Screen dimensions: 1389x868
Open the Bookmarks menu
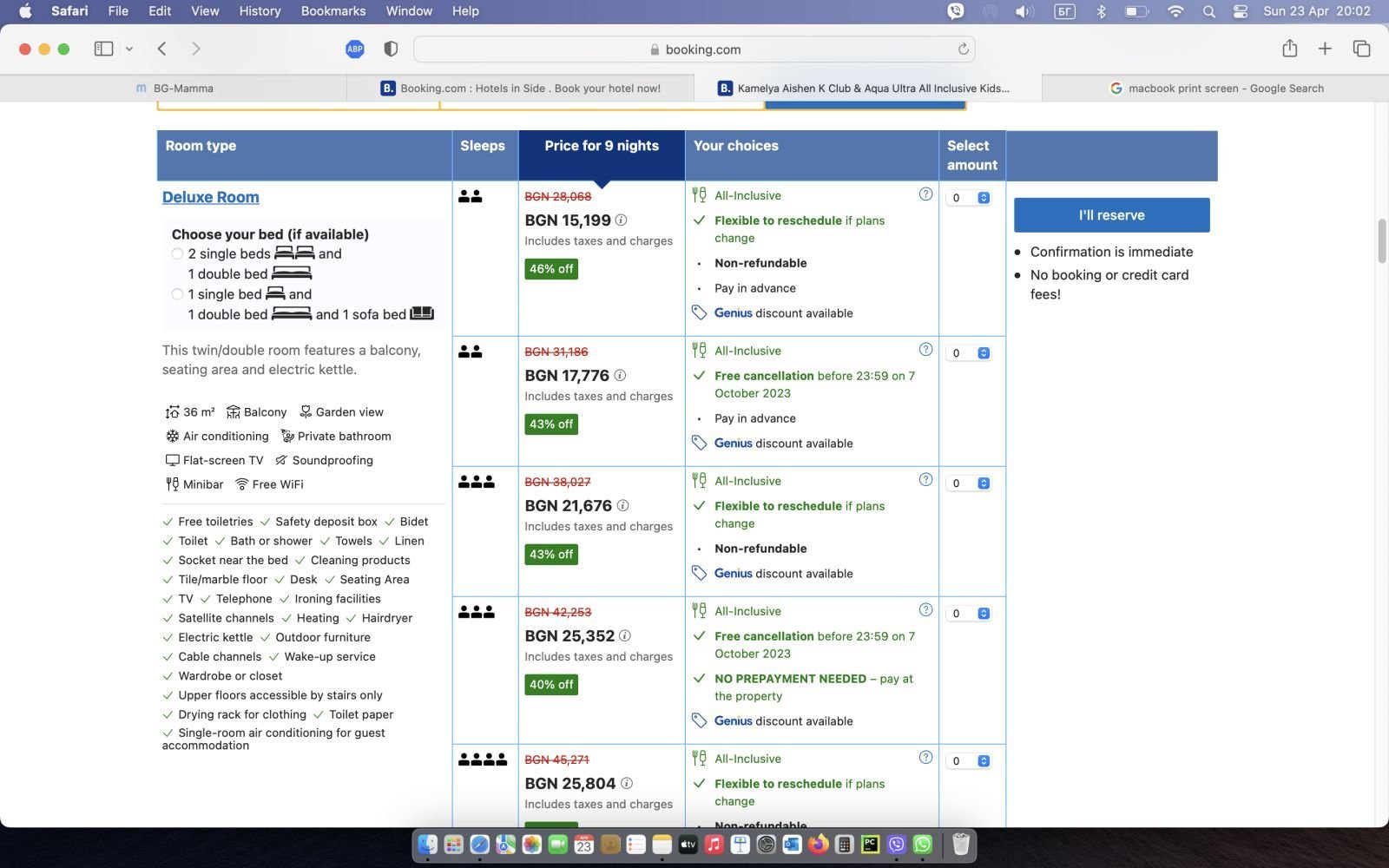click(x=332, y=11)
